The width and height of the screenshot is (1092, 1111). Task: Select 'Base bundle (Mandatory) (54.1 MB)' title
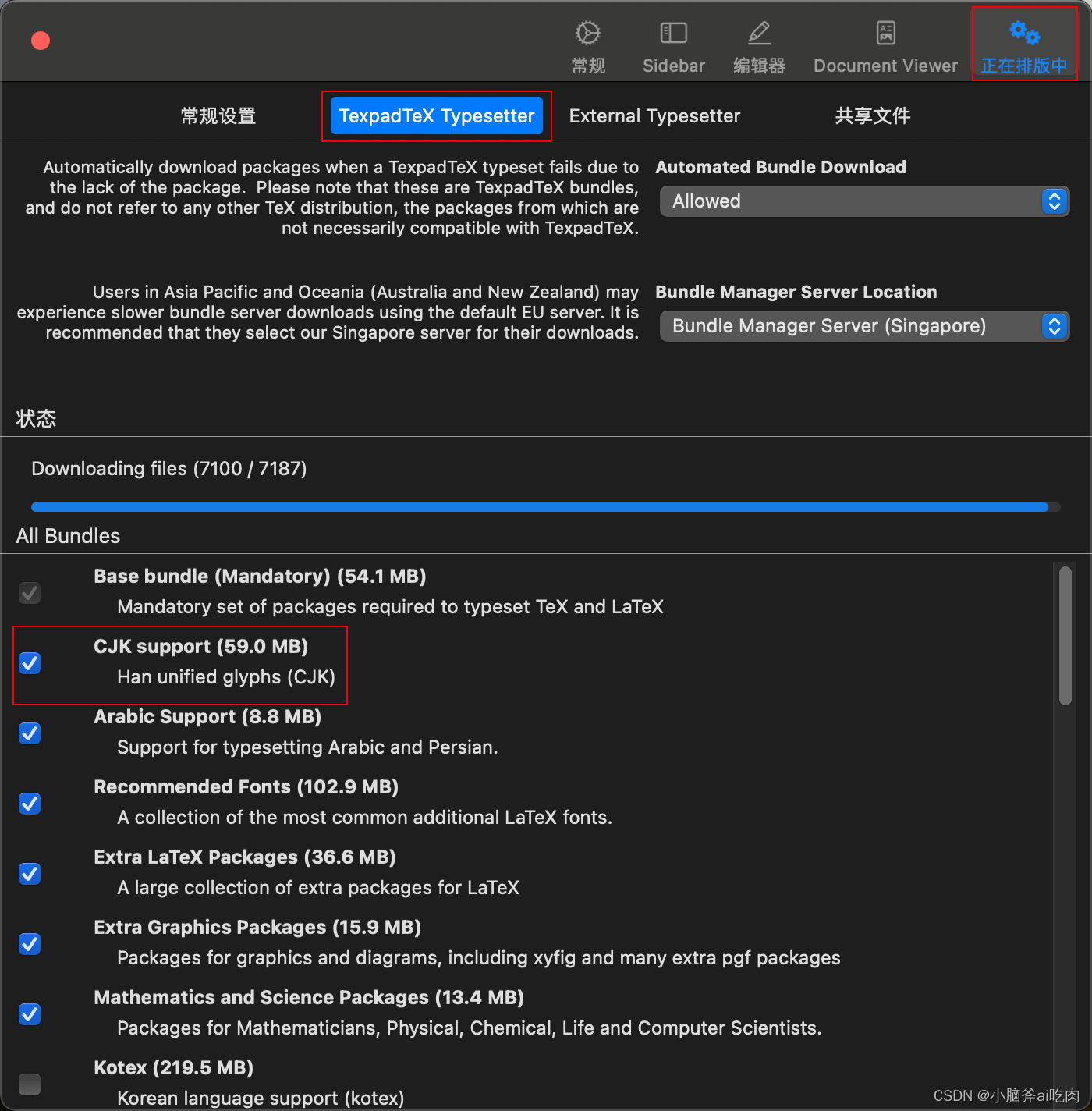(260, 577)
